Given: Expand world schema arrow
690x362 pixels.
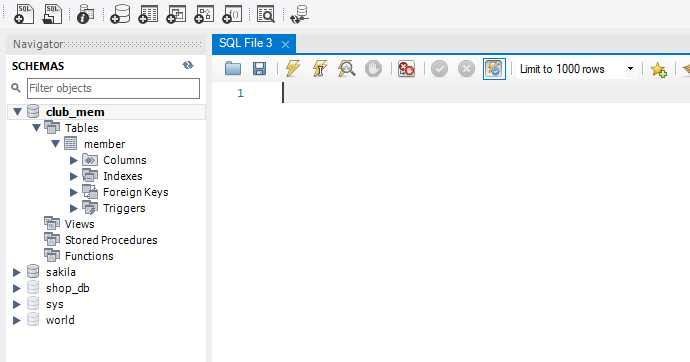Looking at the screenshot, I should pyautogui.click(x=17, y=320).
